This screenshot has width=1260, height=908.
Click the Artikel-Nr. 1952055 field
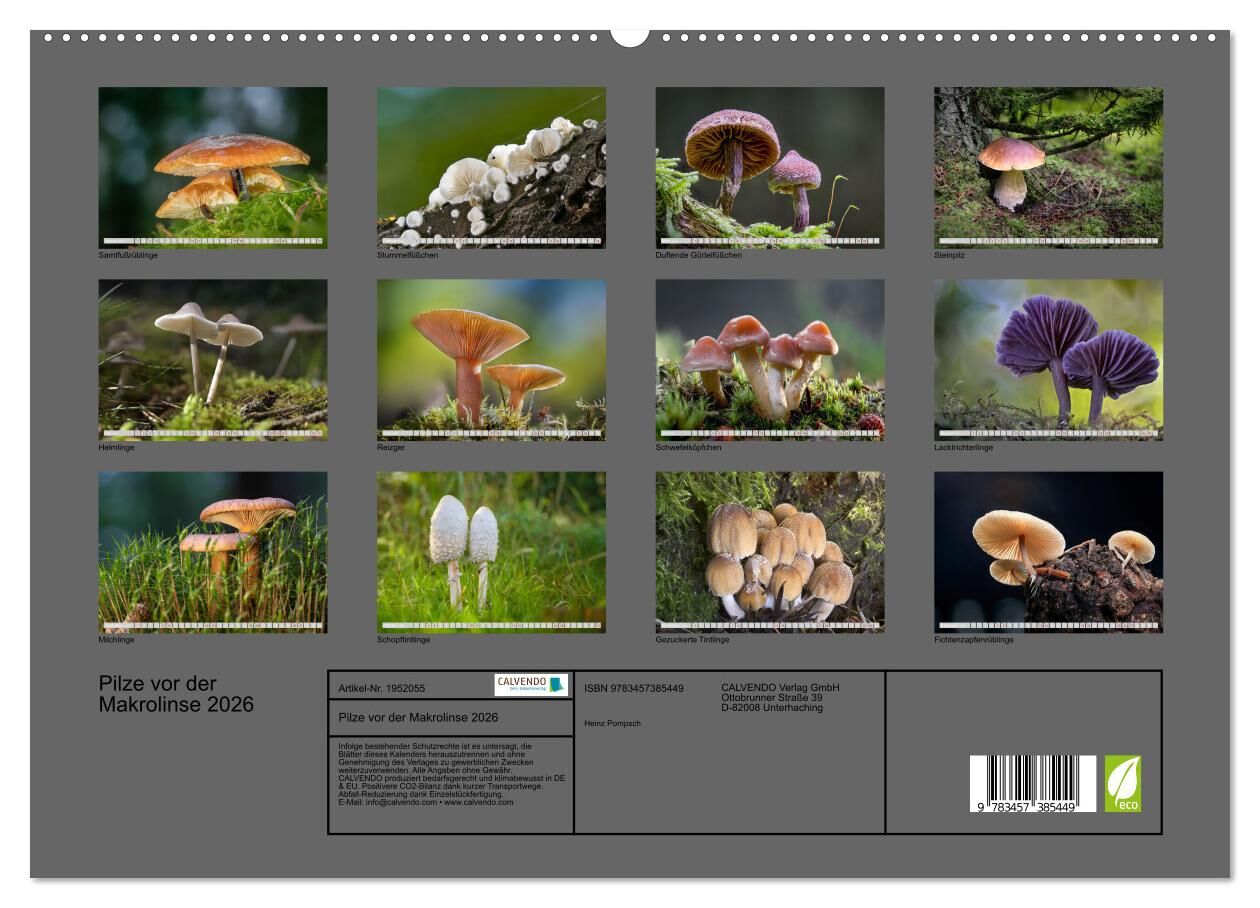coord(382,689)
